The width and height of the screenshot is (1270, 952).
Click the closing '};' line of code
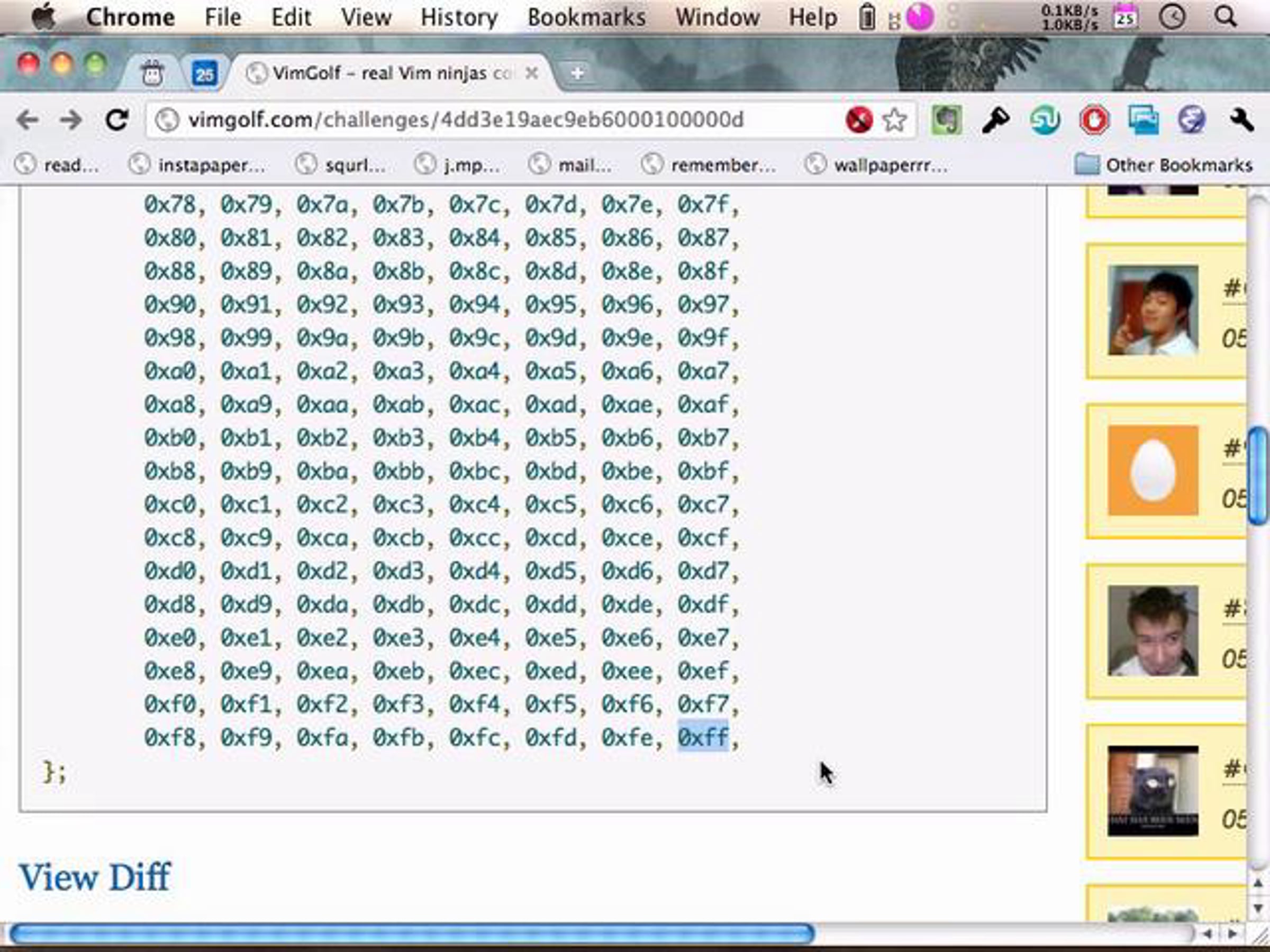[x=55, y=772]
